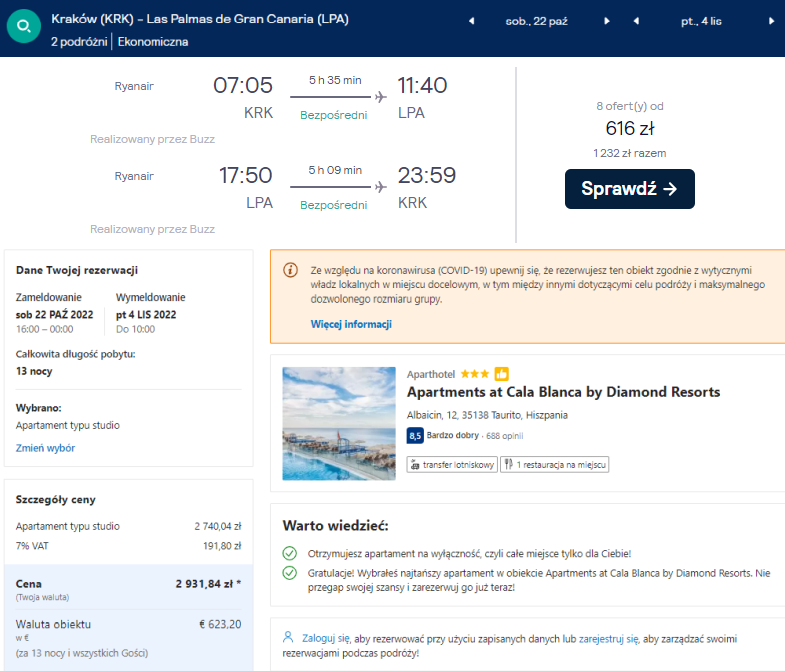
Task: Click the COVID warning info icon
Action: pyautogui.click(x=291, y=270)
